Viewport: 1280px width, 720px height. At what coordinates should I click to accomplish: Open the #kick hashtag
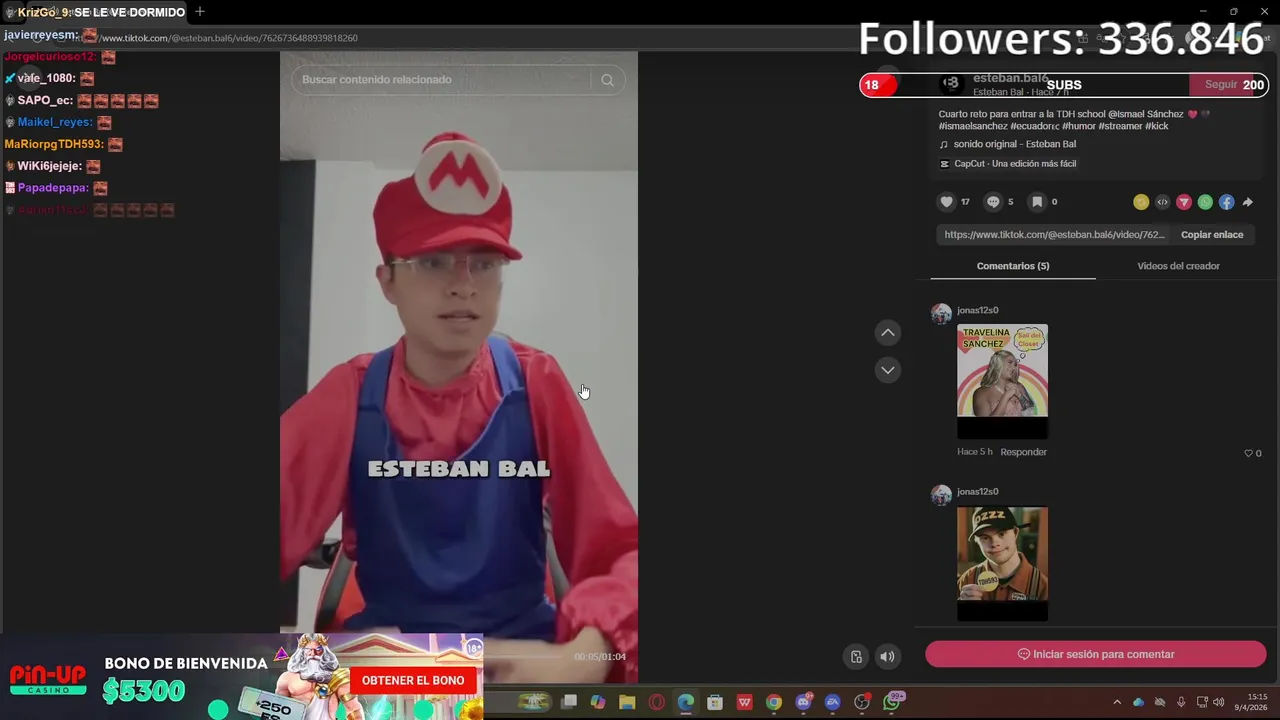point(1157,126)
